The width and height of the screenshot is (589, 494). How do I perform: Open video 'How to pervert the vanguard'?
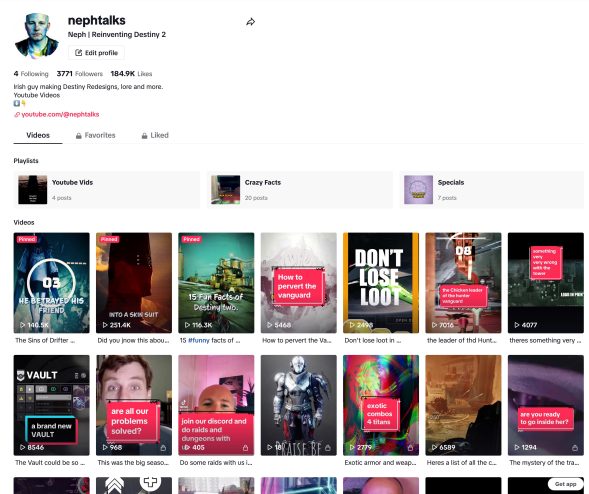299,283
